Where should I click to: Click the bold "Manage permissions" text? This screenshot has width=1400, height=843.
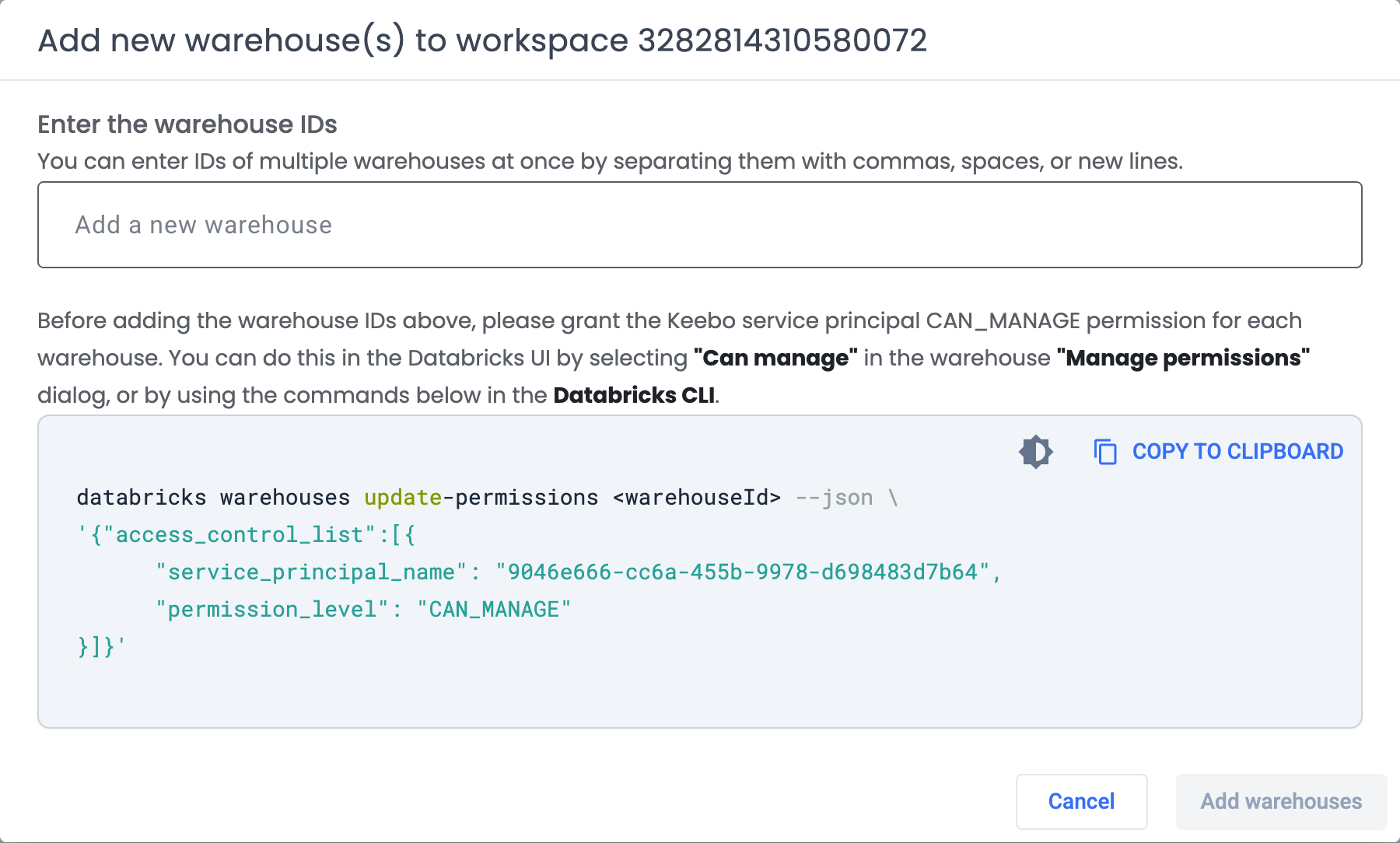[1183, 358]
